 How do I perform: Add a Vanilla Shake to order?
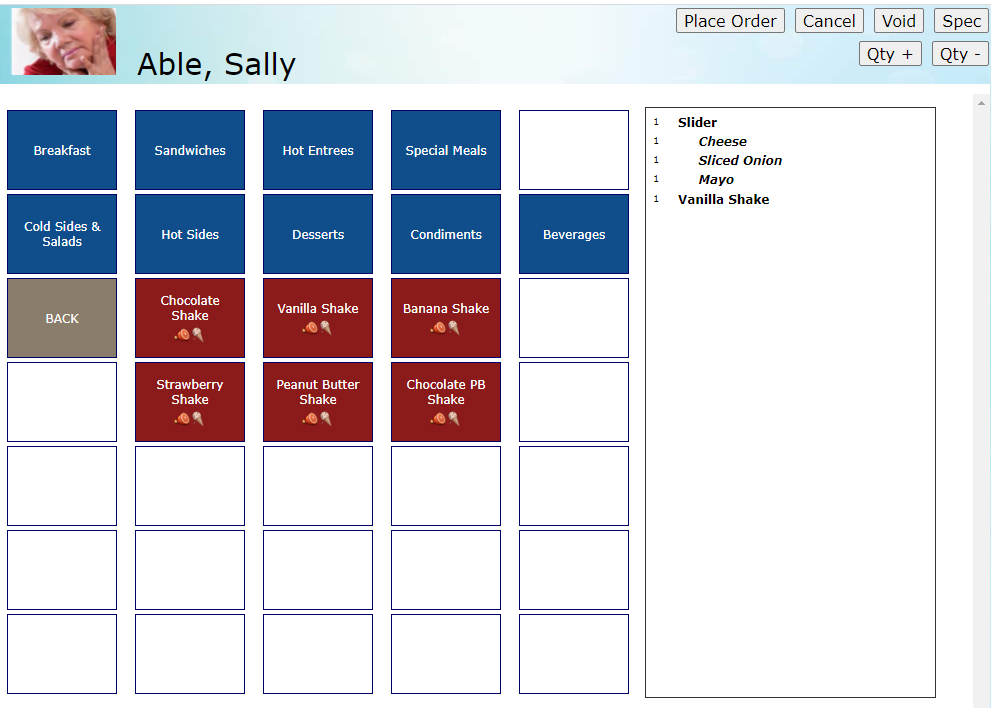coord(318,318)
